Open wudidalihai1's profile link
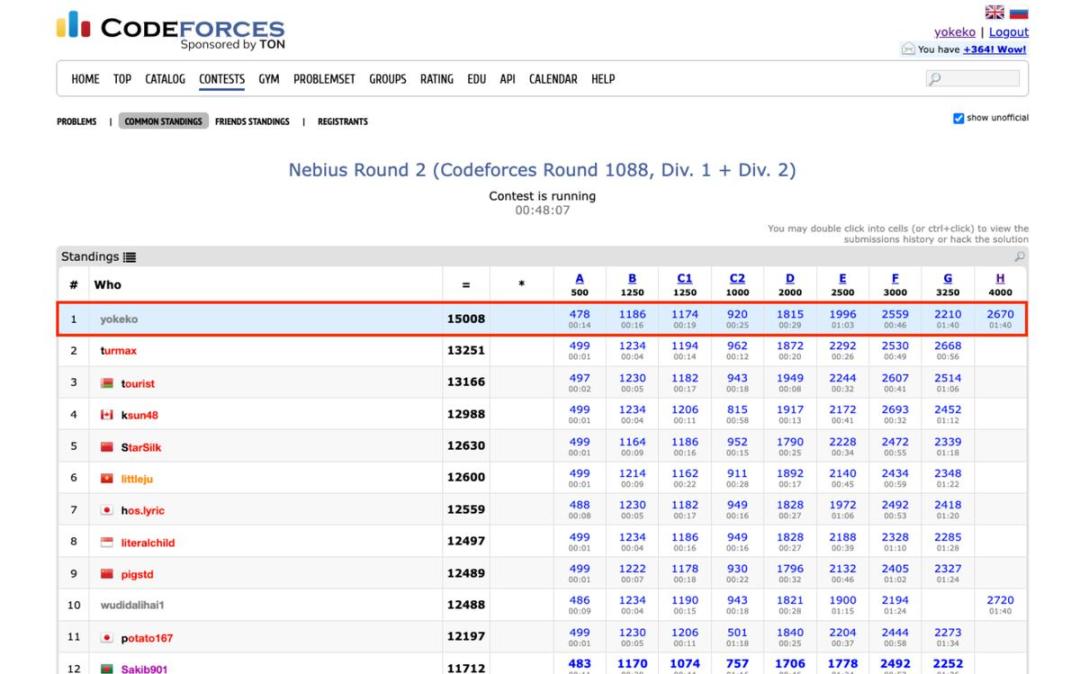 [x=132, y=605]
